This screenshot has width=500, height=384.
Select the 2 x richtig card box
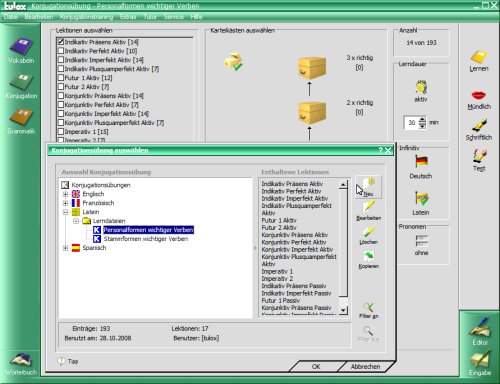coord(312,113)
